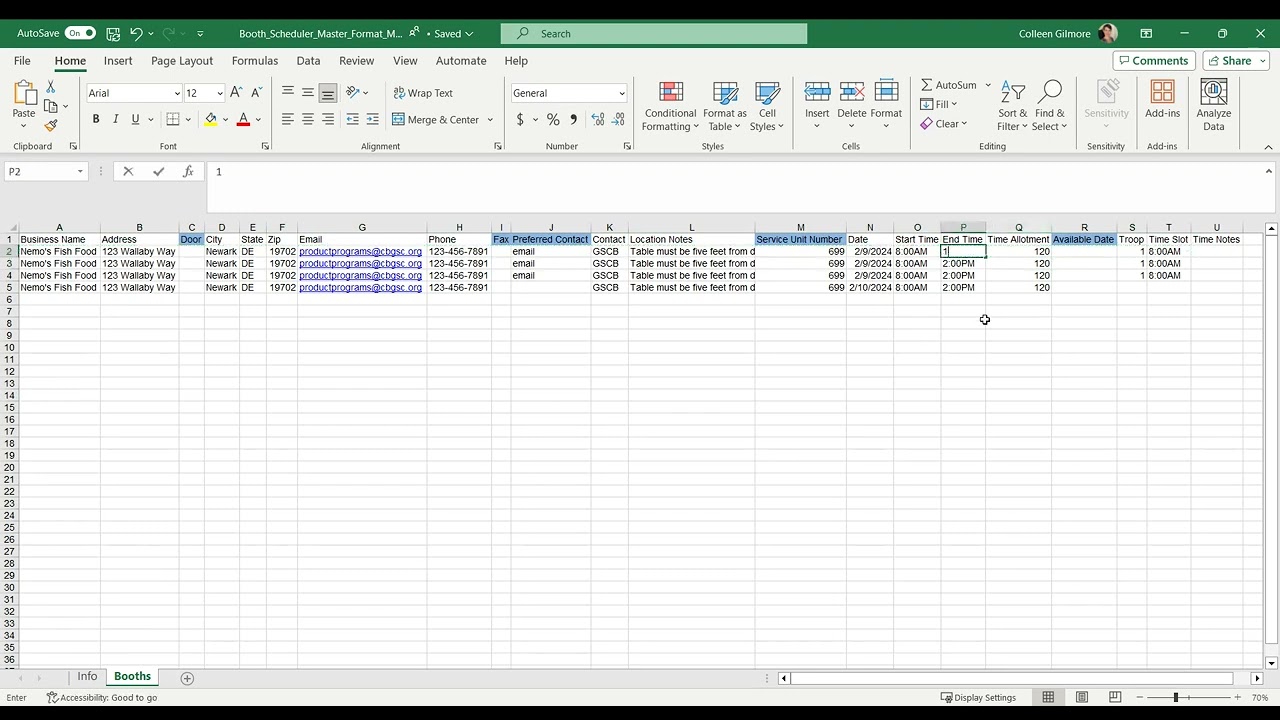Open productprograms@cbgsc.org link in row 2
Viewport: 1280px width, 720px height.
point(360,252)
